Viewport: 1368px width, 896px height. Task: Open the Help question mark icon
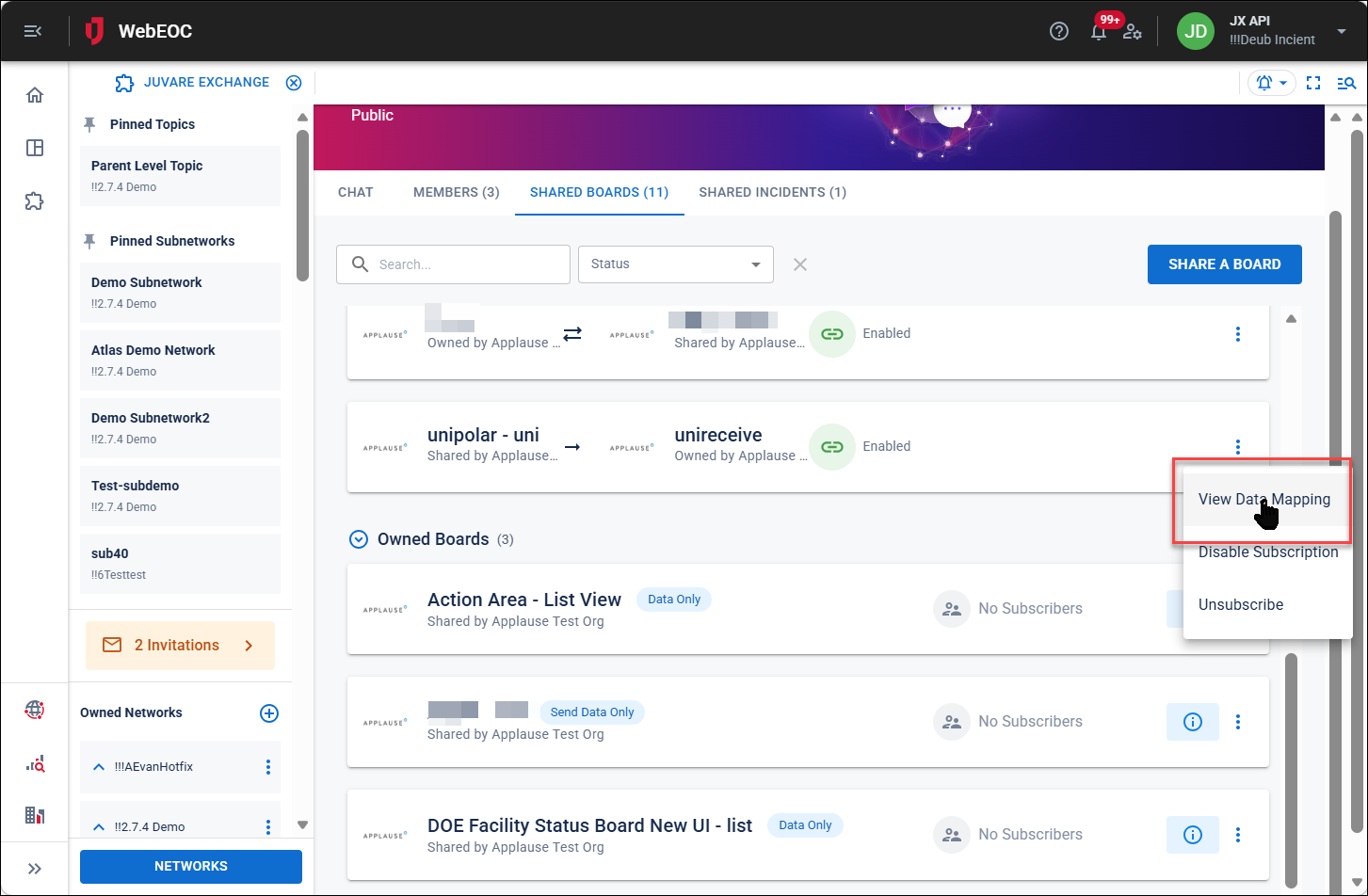1059,31
